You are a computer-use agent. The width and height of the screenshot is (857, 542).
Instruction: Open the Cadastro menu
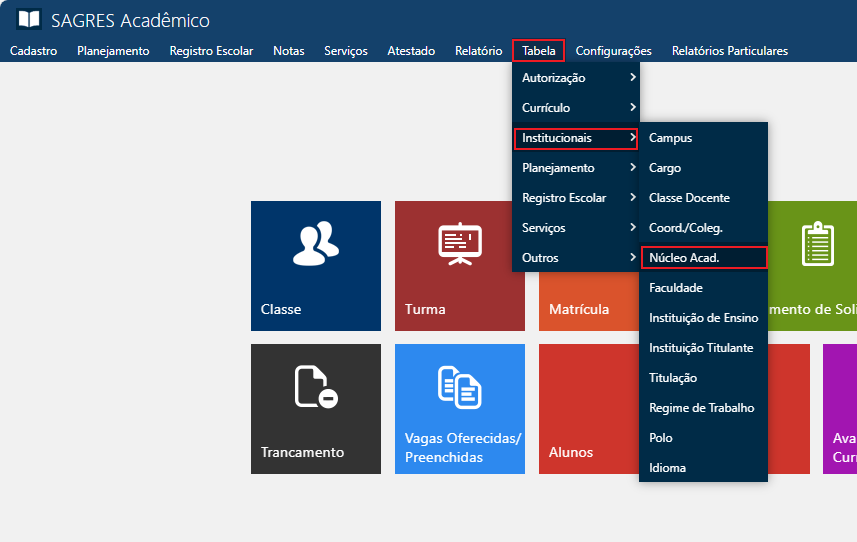33,51
